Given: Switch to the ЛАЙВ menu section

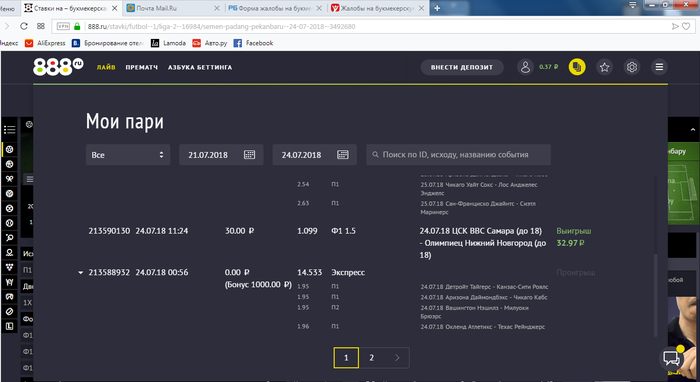Looking at the screenshot, I should 106,67.
